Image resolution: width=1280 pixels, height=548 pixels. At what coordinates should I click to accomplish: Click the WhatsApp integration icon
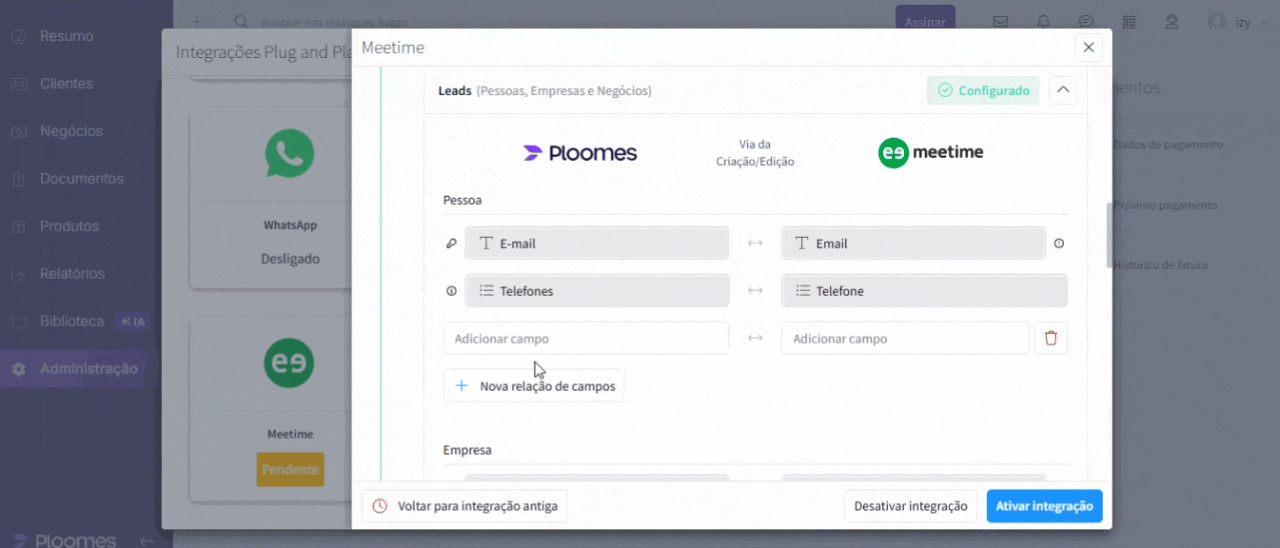coord(290,154)
